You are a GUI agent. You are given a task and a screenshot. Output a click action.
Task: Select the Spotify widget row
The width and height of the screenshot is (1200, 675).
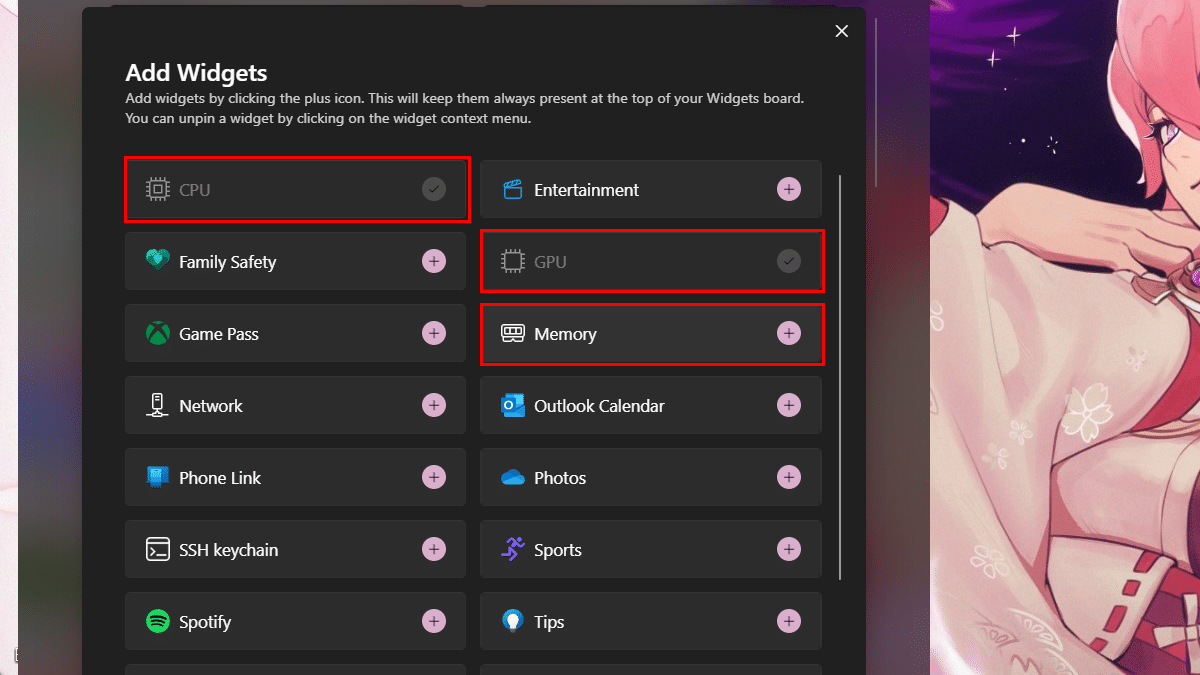pos(295,621)
